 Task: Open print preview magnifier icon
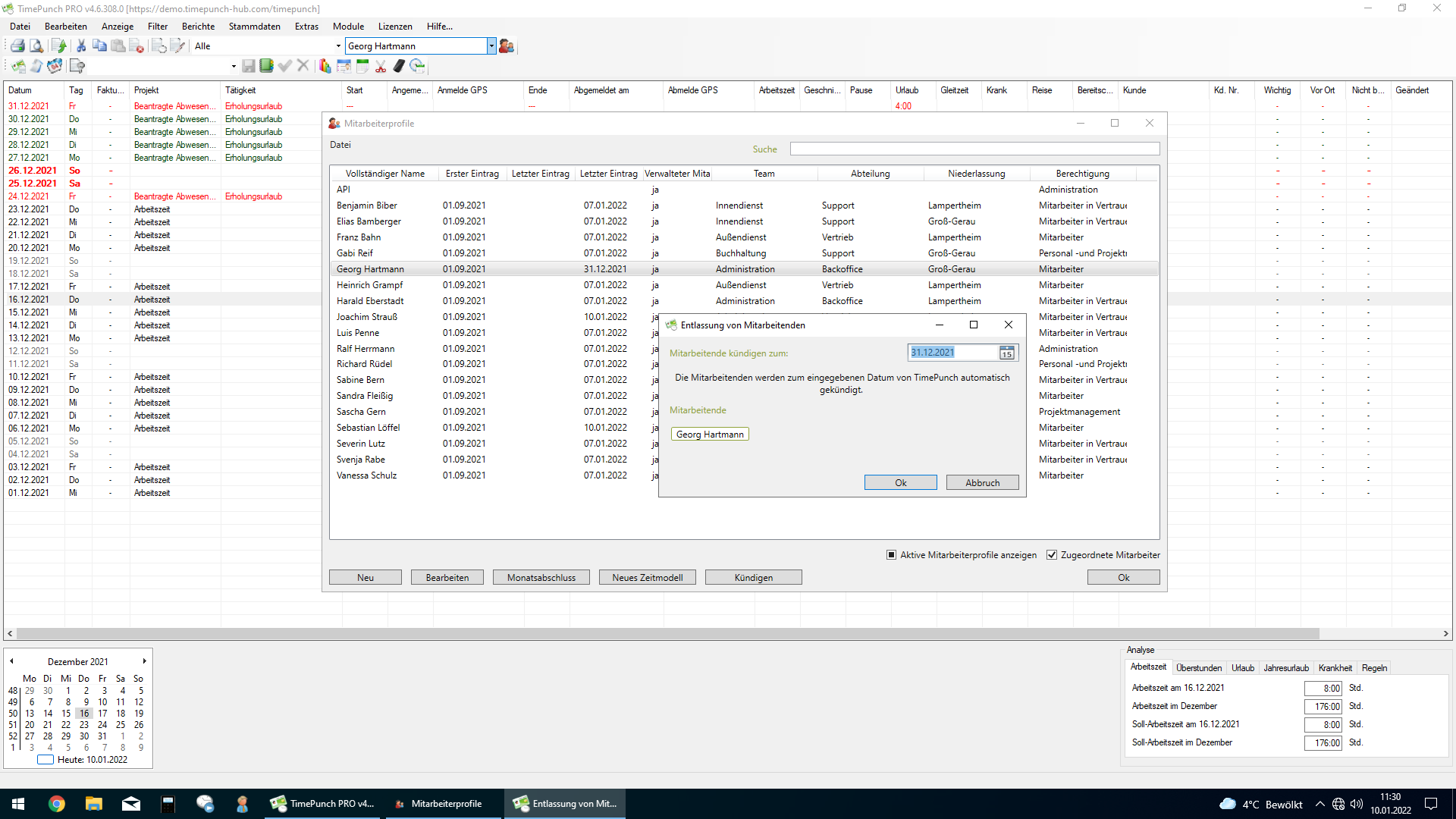coord(36,46)
